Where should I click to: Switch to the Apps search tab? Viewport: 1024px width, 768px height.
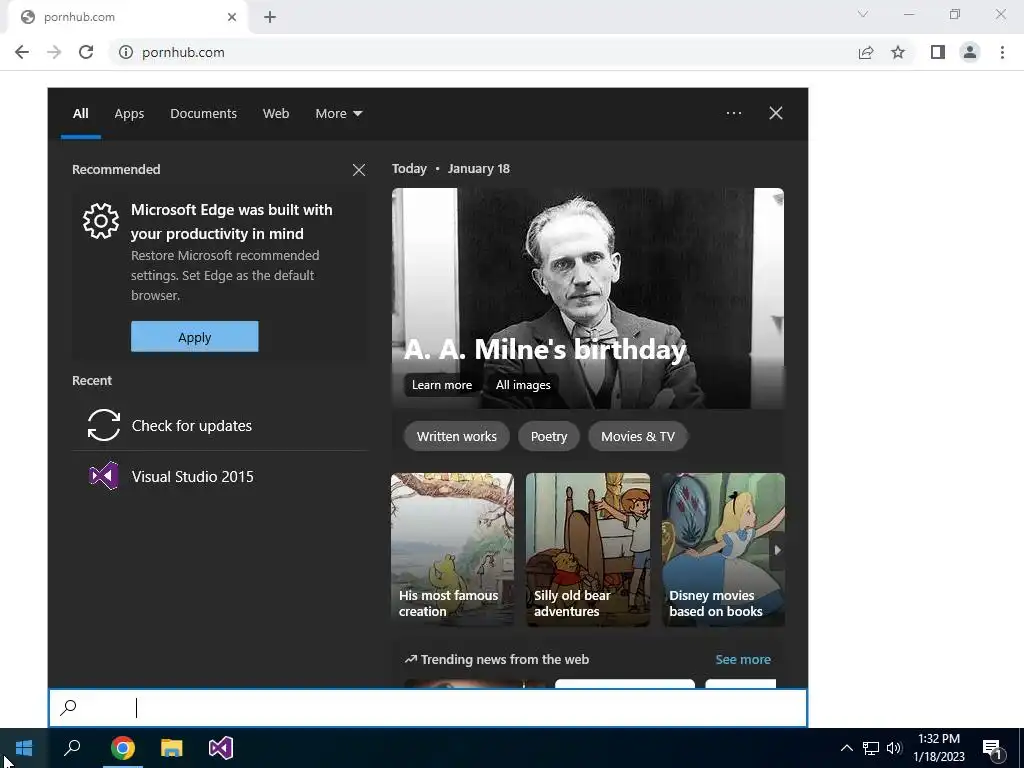(129, 114)
